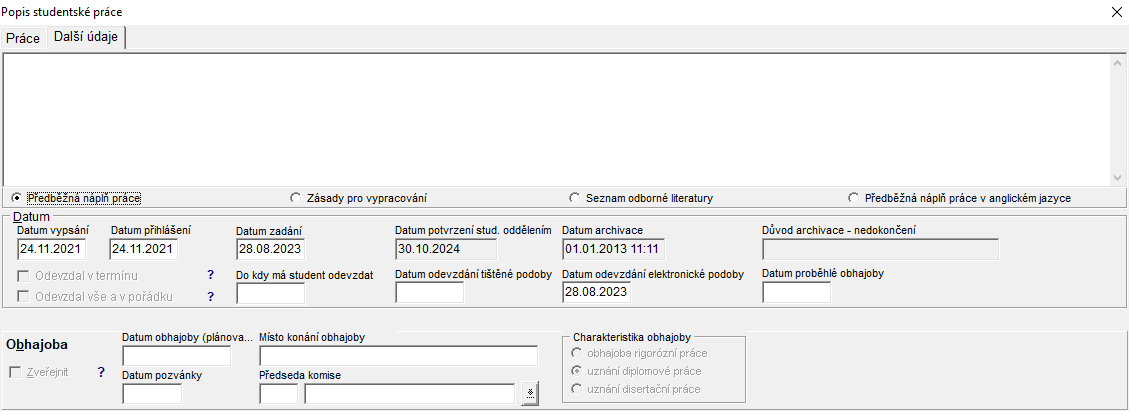Select the Seznam odborné literatury radio button
This screenshot has width=1129, height=411.
coord(574,198)
